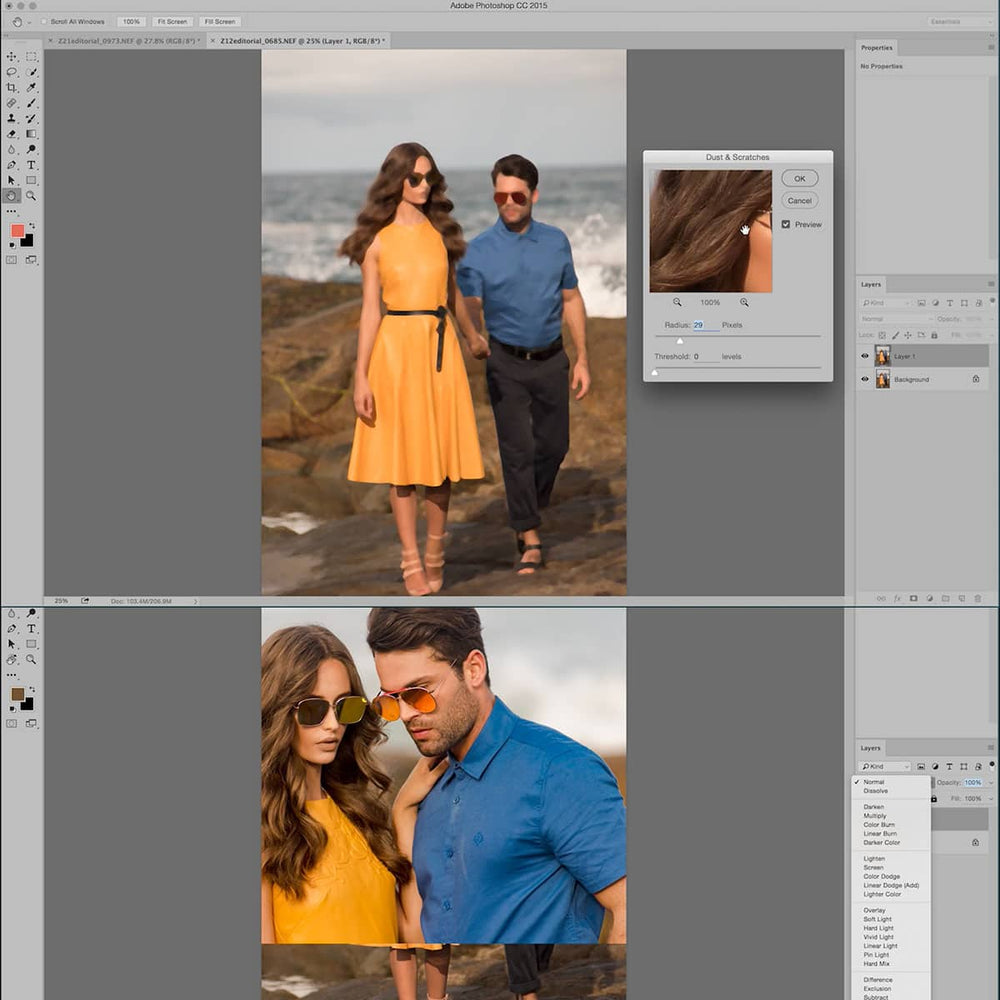Hide the Layer 1 visibility eye
1000x1000 pixels.
tap(864, 356)
